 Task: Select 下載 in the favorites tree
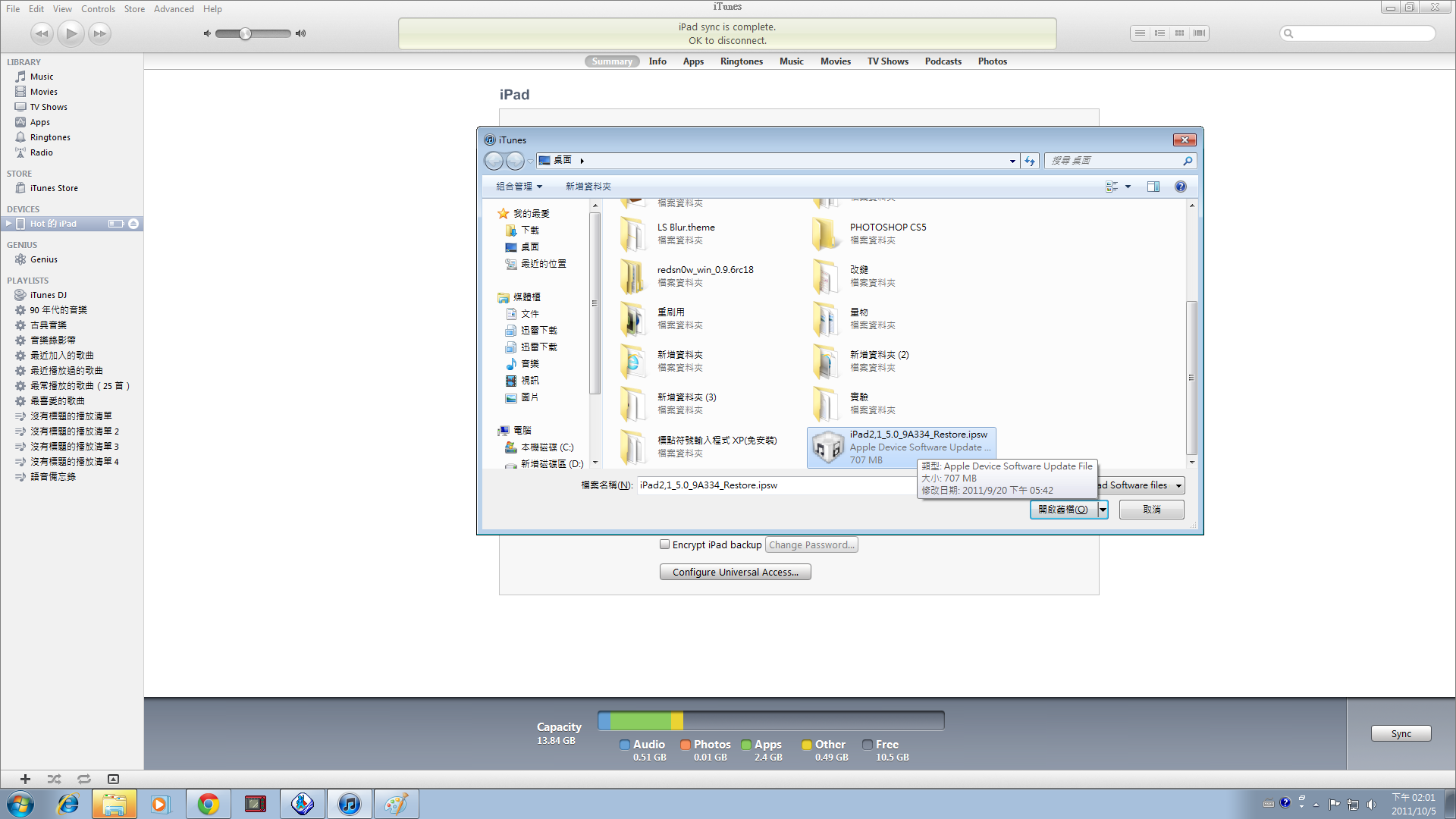tap(529, 231)
